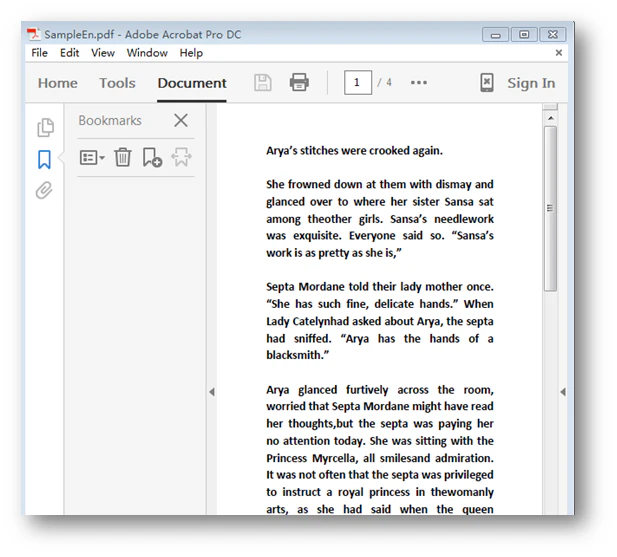Open the more tools ellipsis menu

coord(419,82)
